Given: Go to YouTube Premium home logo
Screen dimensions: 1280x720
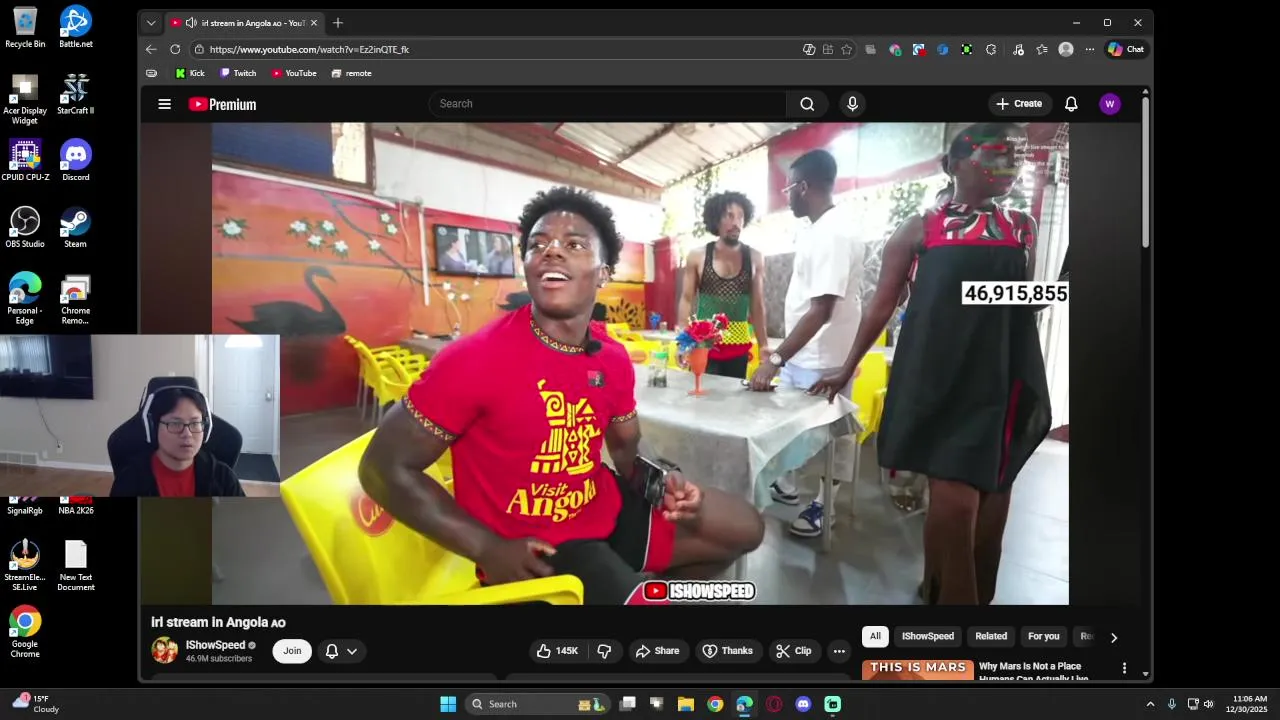Looking at the screenshot, I should click(222, 104).
